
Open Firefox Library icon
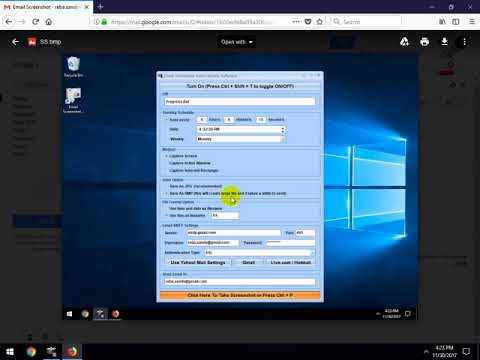[x=442, y=22]
